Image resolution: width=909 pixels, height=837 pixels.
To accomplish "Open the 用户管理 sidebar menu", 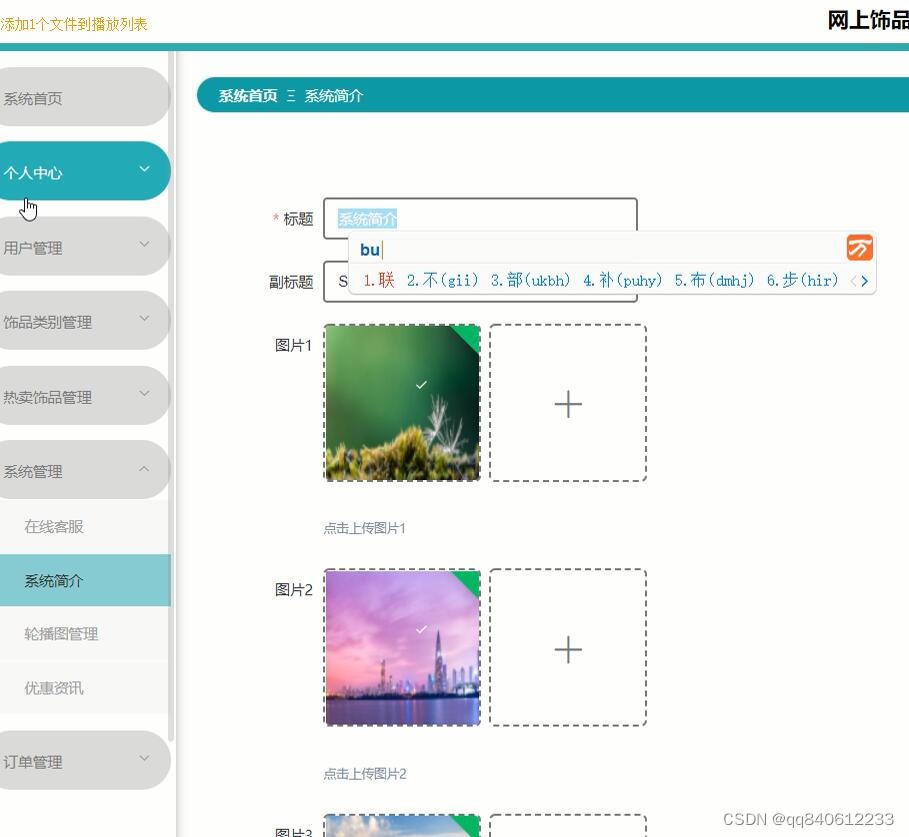I will 83,246.
